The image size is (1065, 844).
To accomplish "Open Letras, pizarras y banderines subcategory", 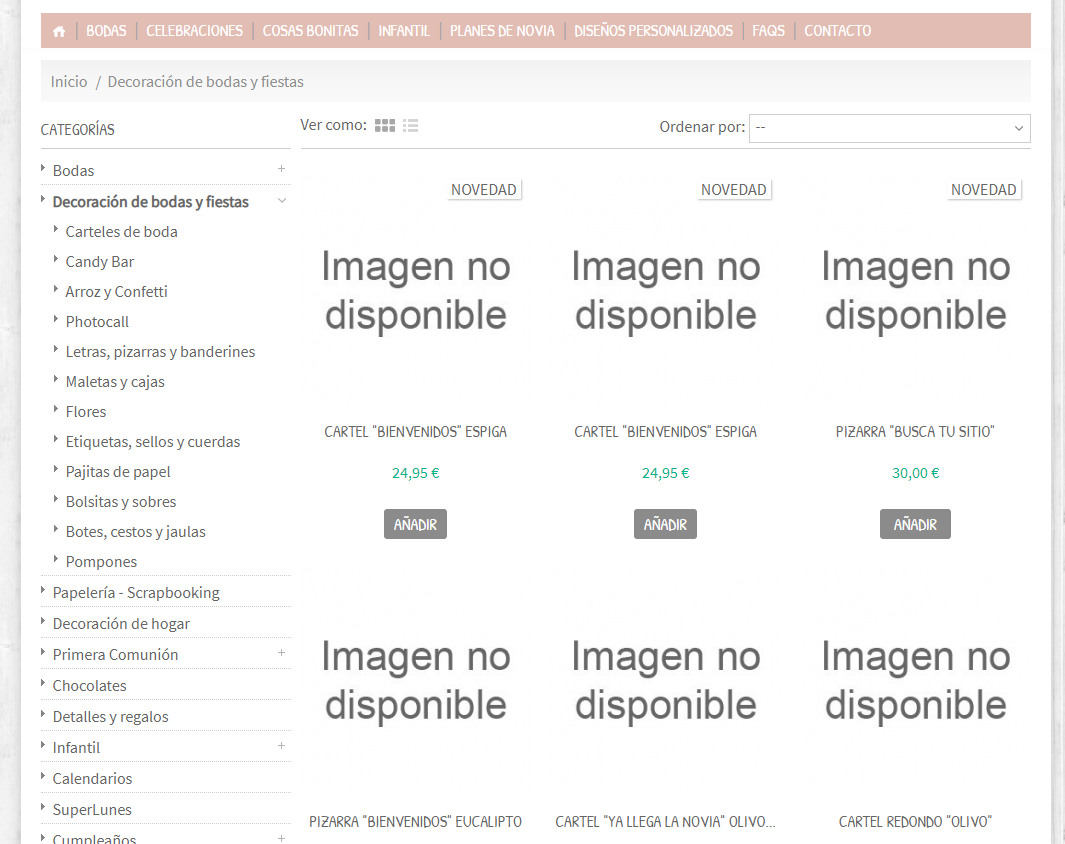I will pyautogui.click(x=160, y=352).
